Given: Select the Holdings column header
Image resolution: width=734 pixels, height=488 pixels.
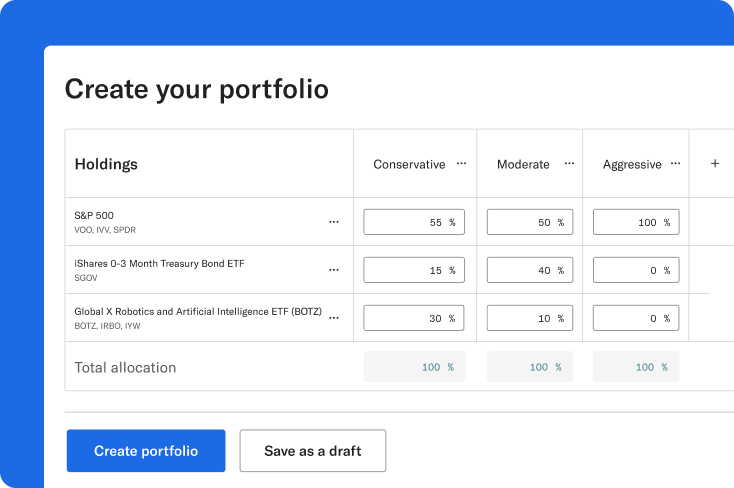Looking at the screenshot, I should click(x=106, y=164).
